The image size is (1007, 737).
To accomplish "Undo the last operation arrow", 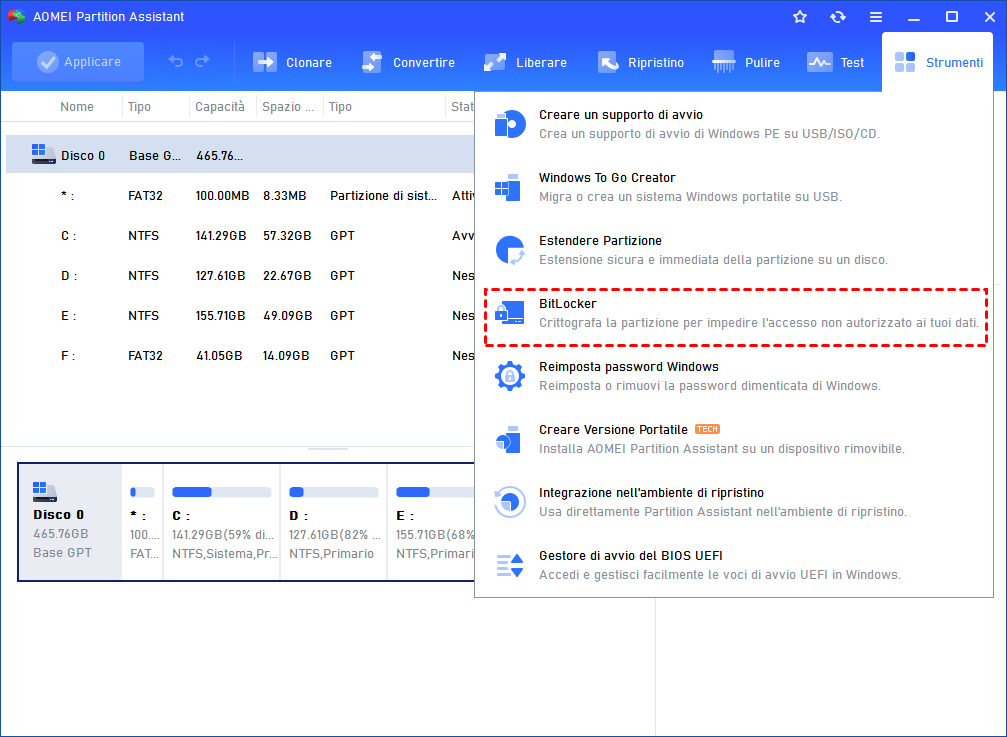I will coord(175,62).
